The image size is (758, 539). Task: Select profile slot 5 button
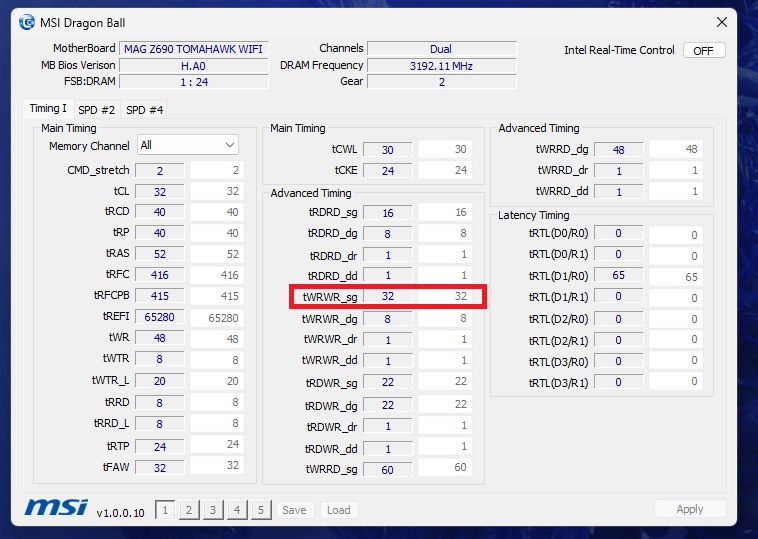click(261, 510)
